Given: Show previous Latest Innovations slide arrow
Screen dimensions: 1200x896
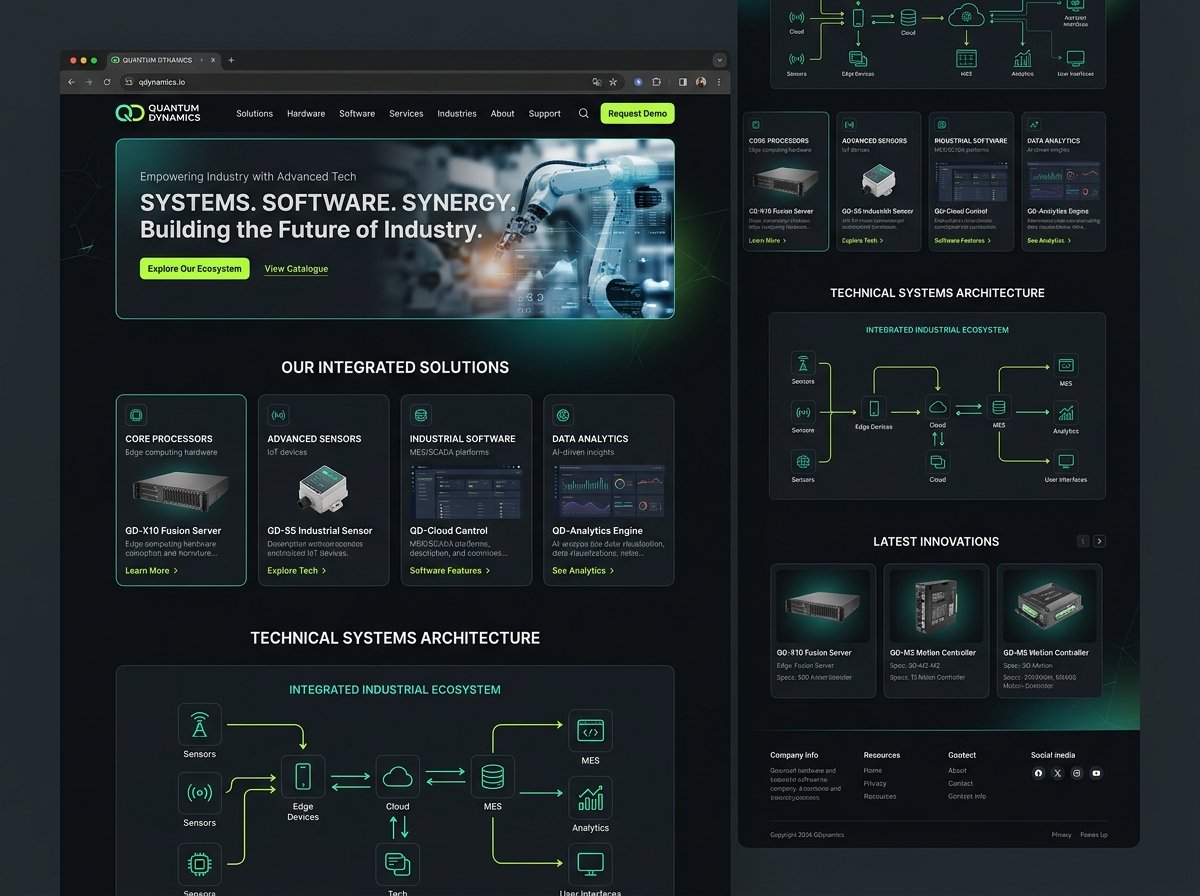Looking at the screenshot, I should click(1083, 541).
